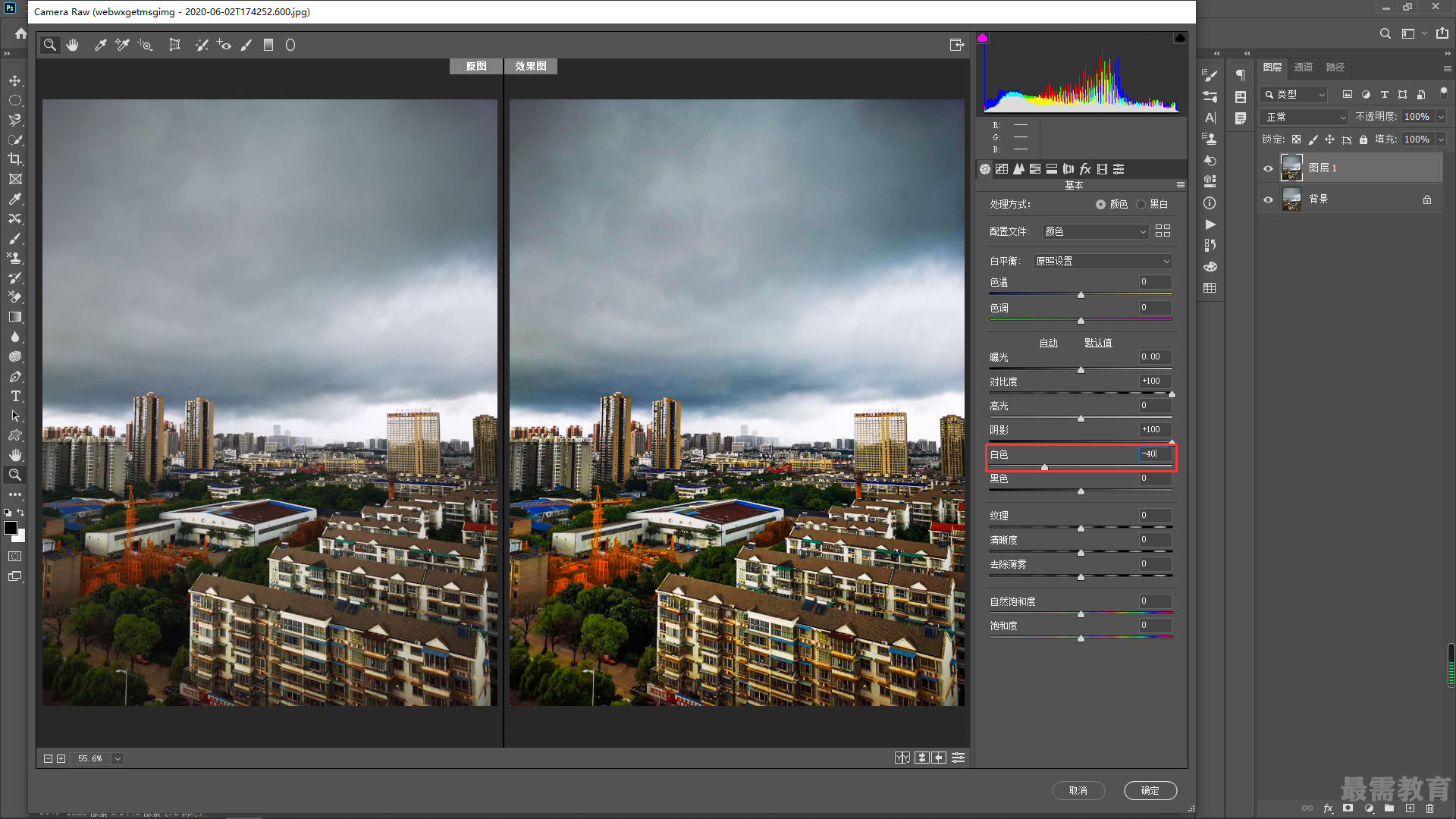The height and width of the screenshot is (819, 1456).
Task: Toggle lock all for layer
Action: (1363, 140)
